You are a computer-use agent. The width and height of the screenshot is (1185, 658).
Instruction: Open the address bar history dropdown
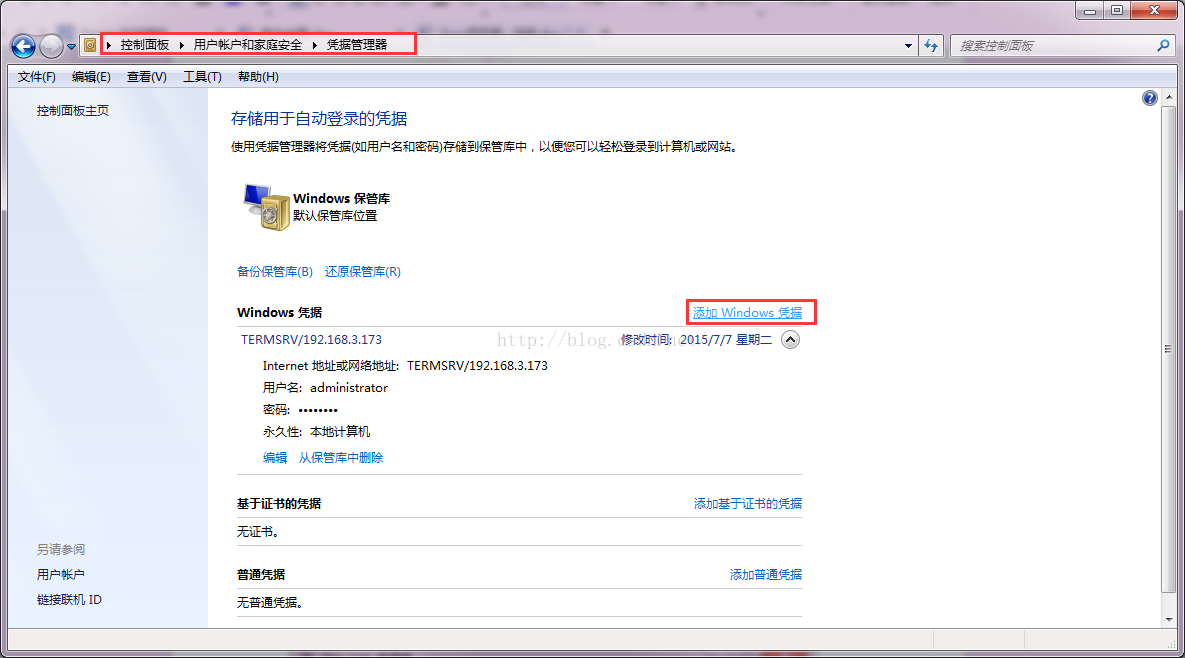point(908,46)
